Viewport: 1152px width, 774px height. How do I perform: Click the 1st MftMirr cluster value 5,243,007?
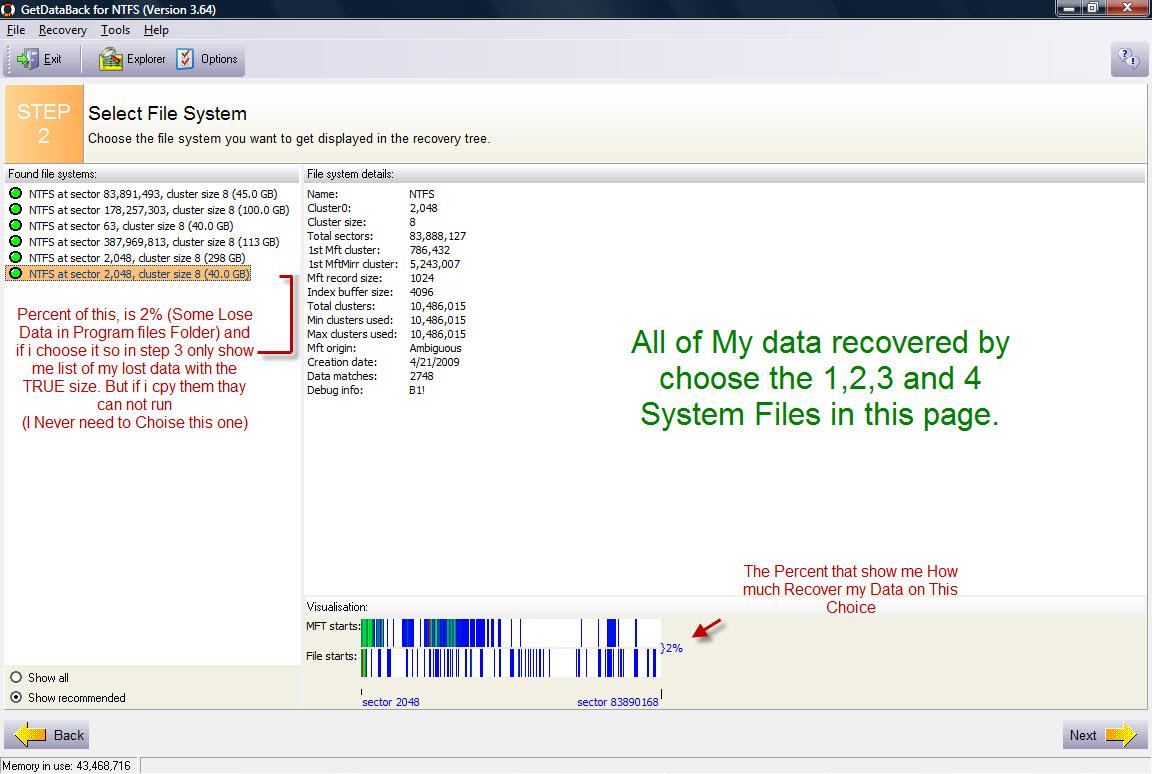[435, 264]
